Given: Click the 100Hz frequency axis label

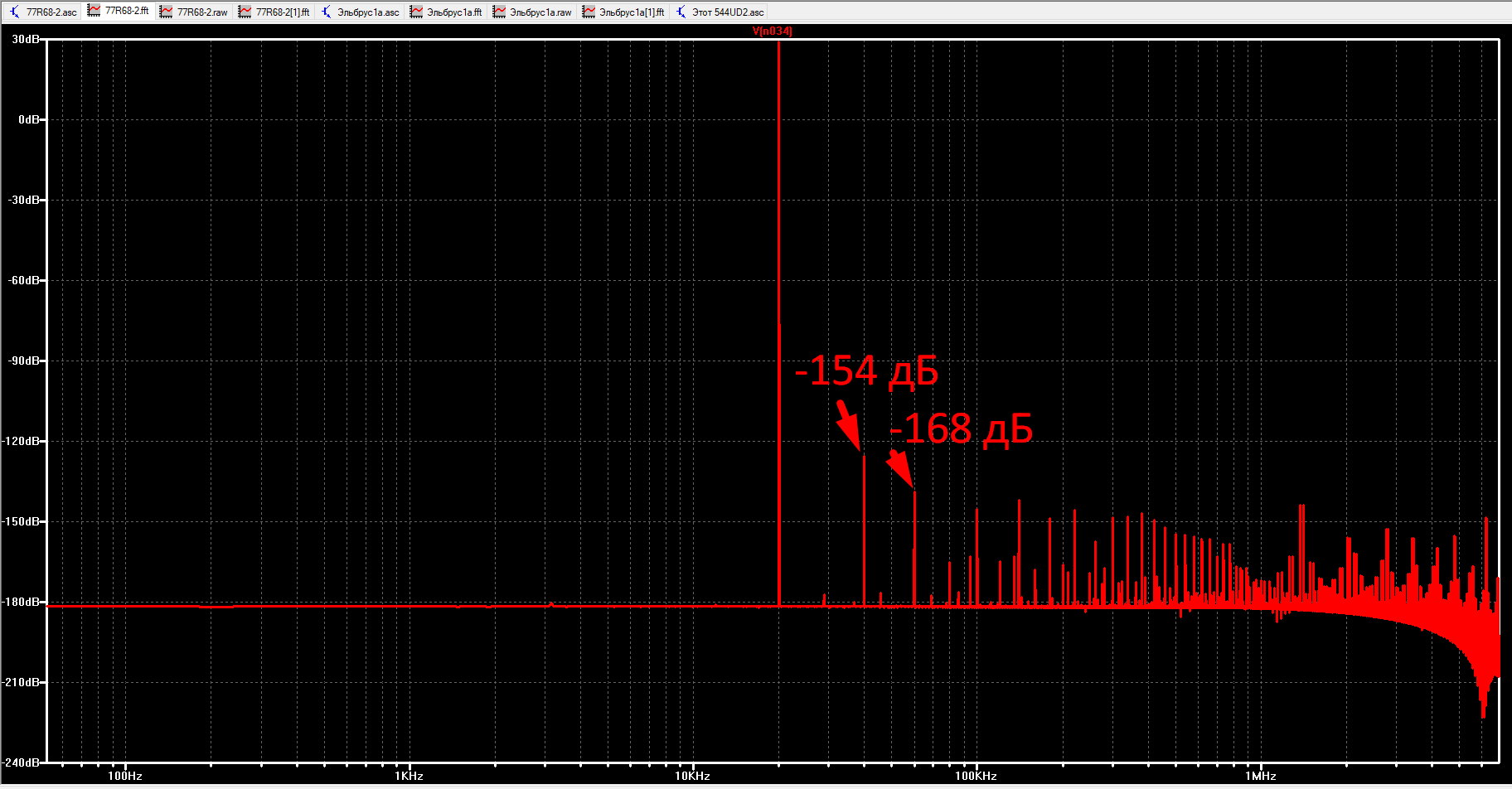Looking at the screenshot, I should click(x=125, y=776).
